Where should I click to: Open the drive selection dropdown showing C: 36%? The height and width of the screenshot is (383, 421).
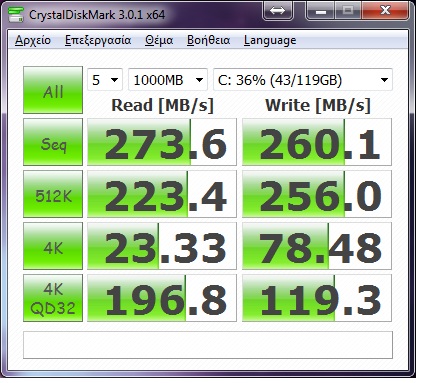pyautogui.click(x=303, y=80)
